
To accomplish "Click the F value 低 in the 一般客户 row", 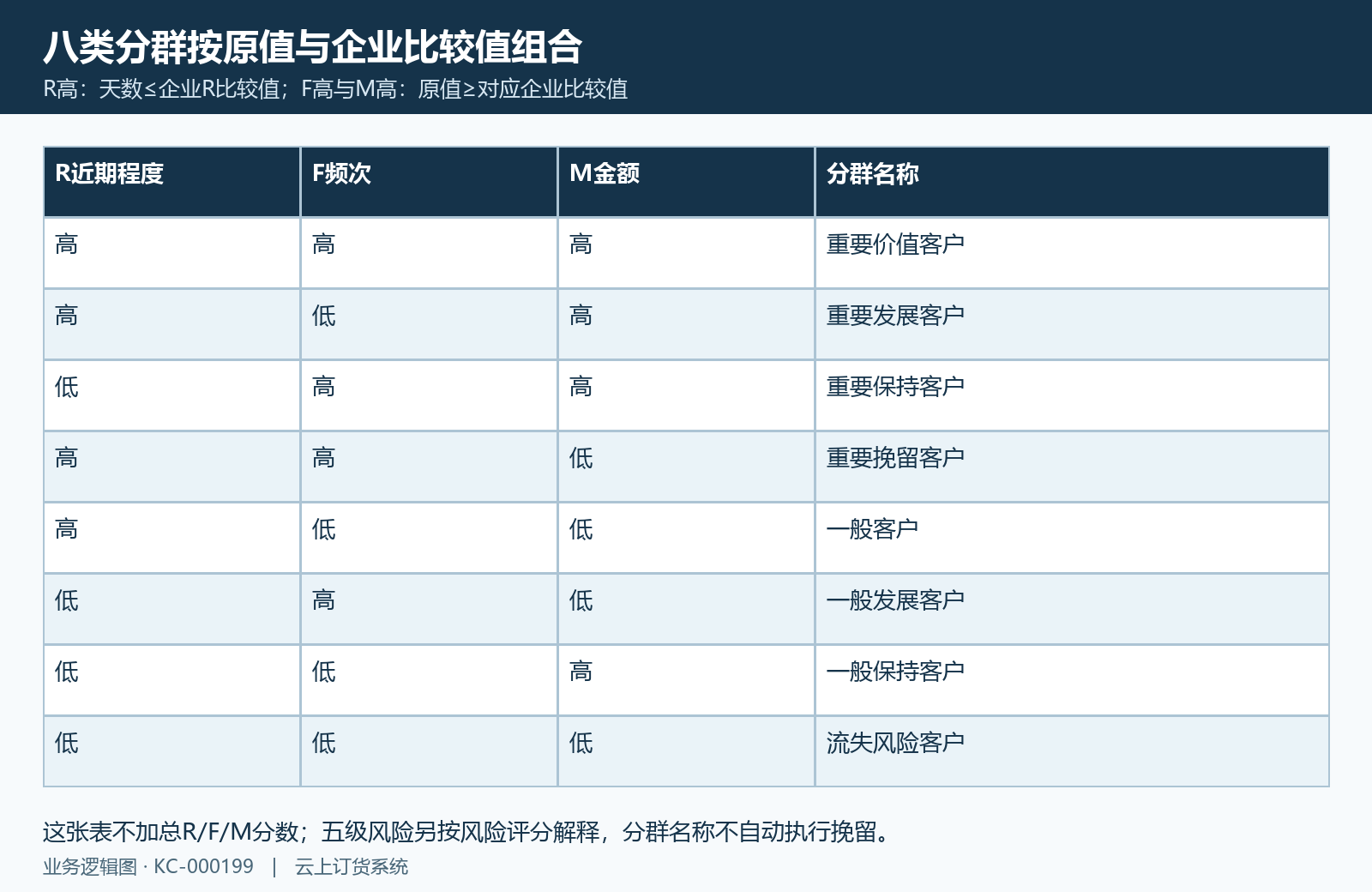I will (323, 529).
